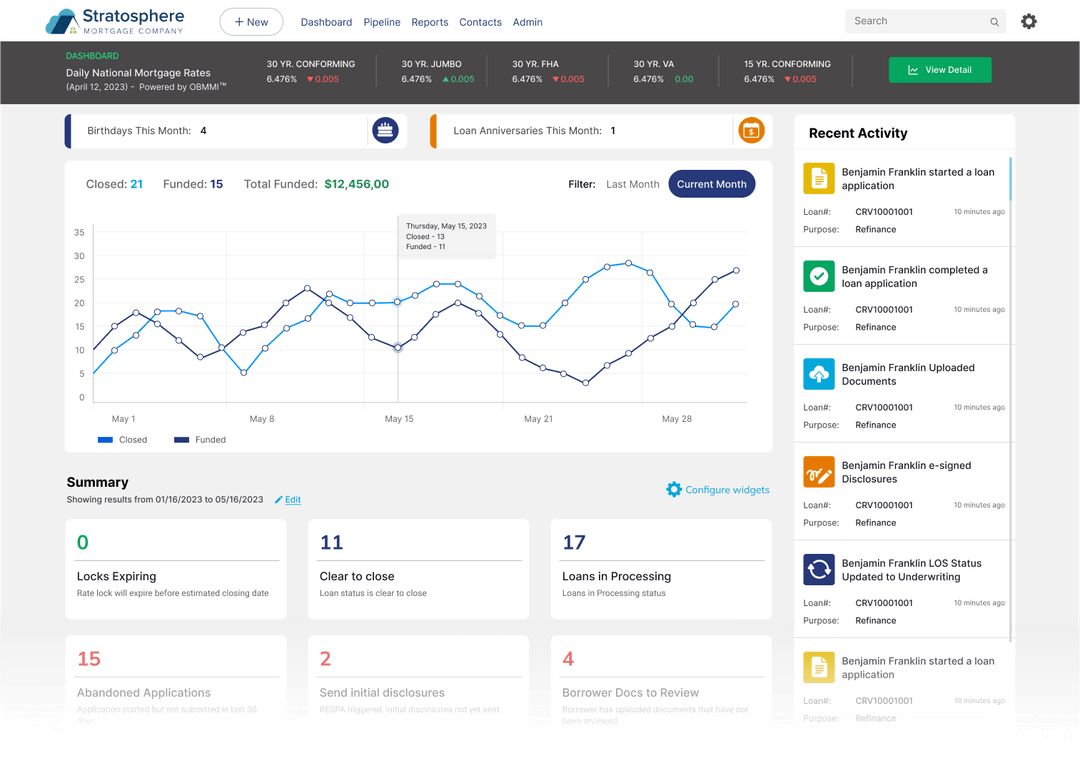The width and height of the screenshot is (1080, 768).
Task: Click the green checkmark icon for completed loan application
Action: [x=819, y=276]
